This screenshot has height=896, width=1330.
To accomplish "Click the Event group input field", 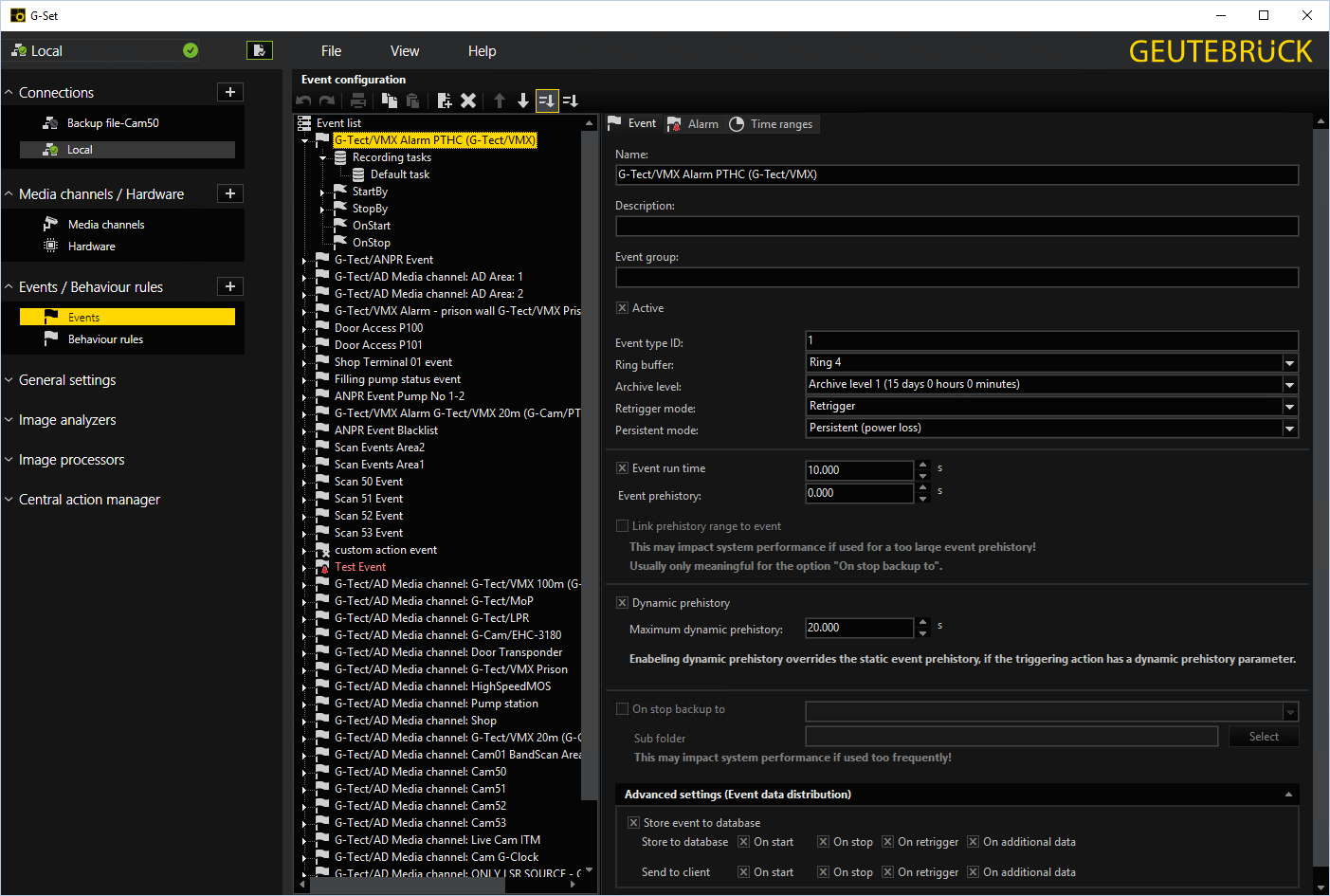I will (x=957, y=277).
